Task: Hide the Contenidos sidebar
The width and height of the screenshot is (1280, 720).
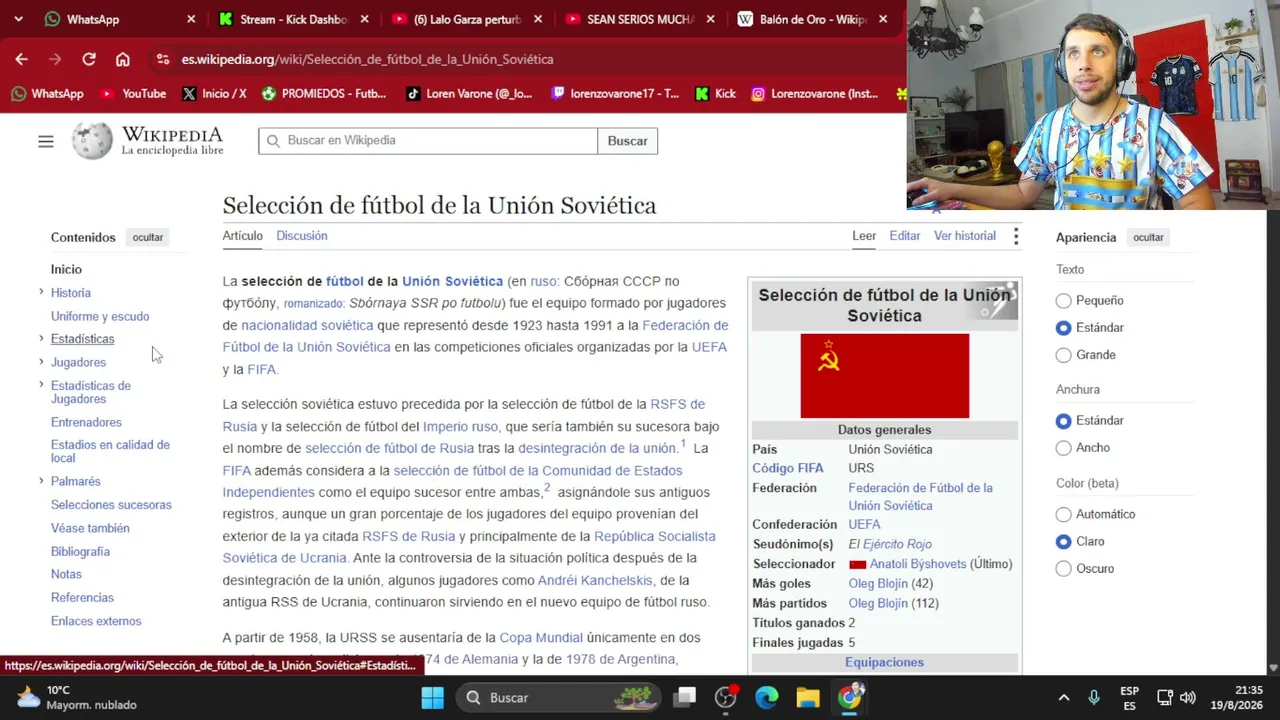Action: pyautogui.click(x=148, y=238)
